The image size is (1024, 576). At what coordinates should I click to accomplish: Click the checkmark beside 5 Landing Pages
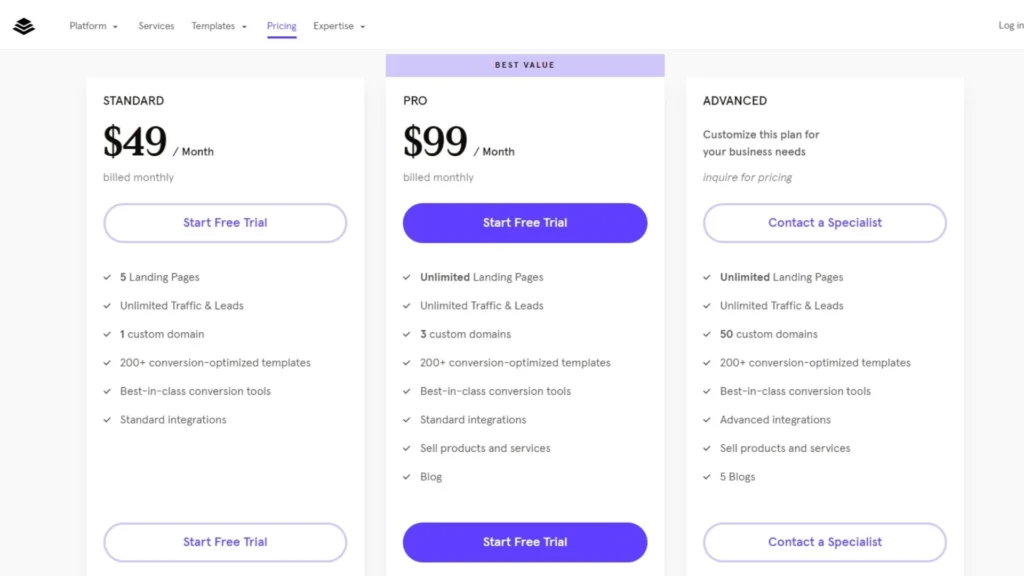[x=107, y=277]
